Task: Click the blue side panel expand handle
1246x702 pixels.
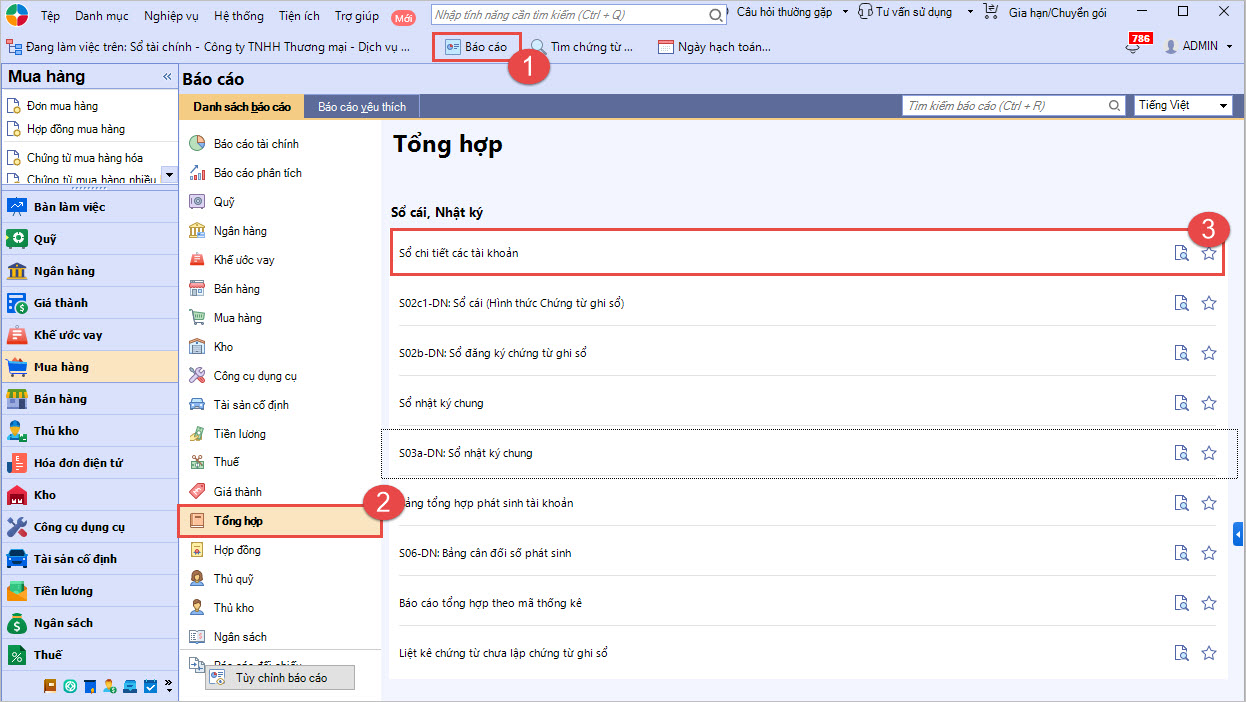Action: pos(1238,536)
